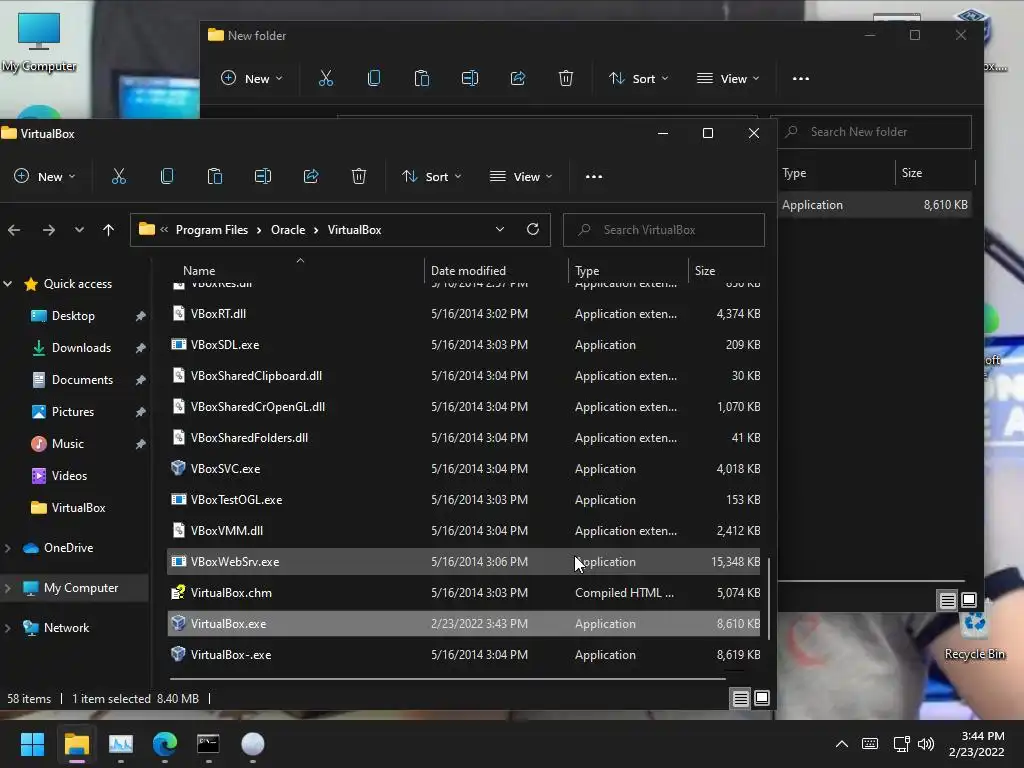Open the View dropdown in VirtualBox window
This screenshot has height=768, width=1024.
tap(521, 176)
